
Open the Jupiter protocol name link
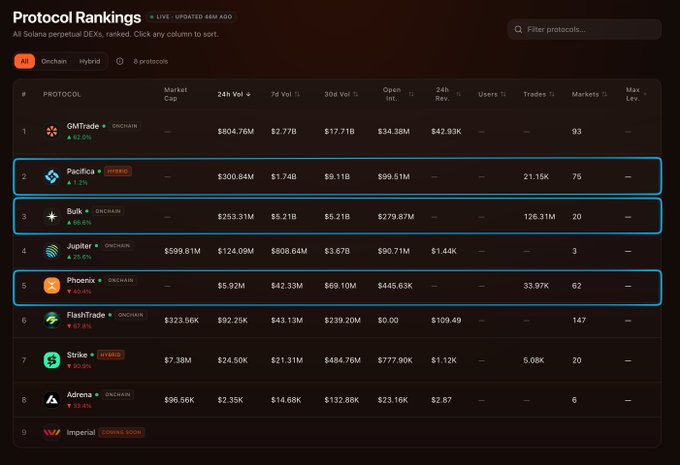click(79, 246)
